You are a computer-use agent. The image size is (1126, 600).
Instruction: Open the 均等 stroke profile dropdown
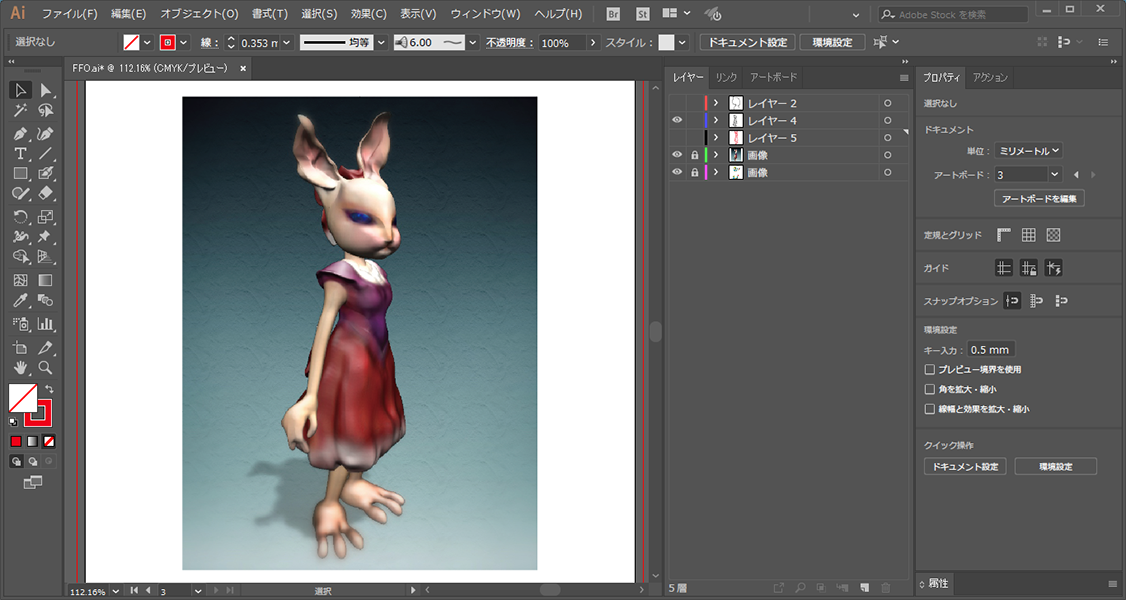click(x=381, y=42)
